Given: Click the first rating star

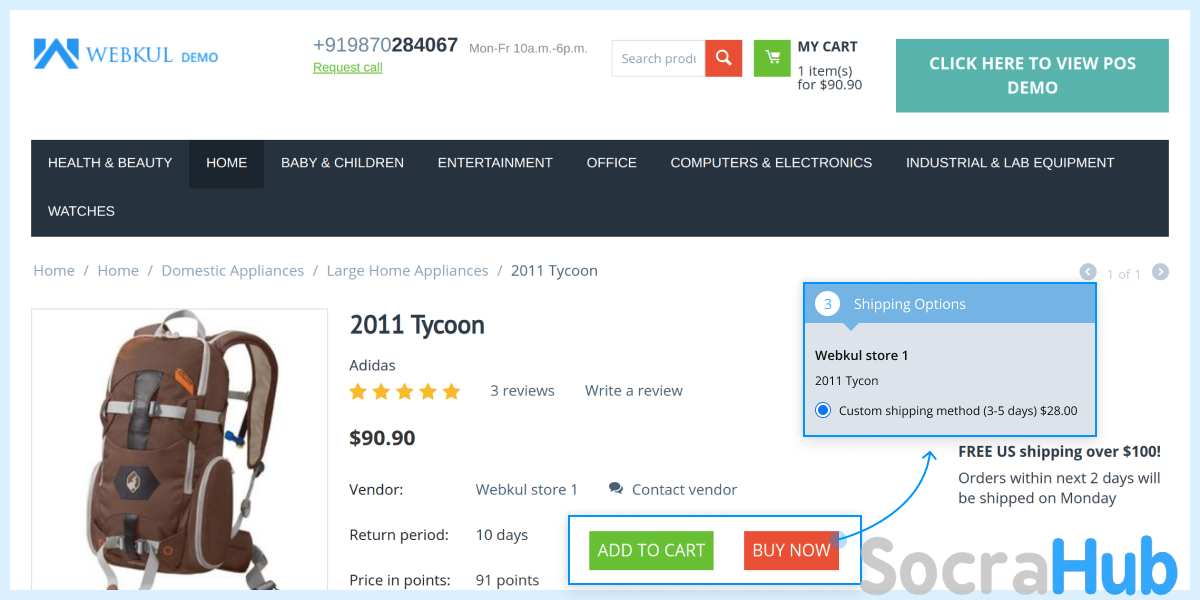Looking at the screenshot, I should pos(358,391).
